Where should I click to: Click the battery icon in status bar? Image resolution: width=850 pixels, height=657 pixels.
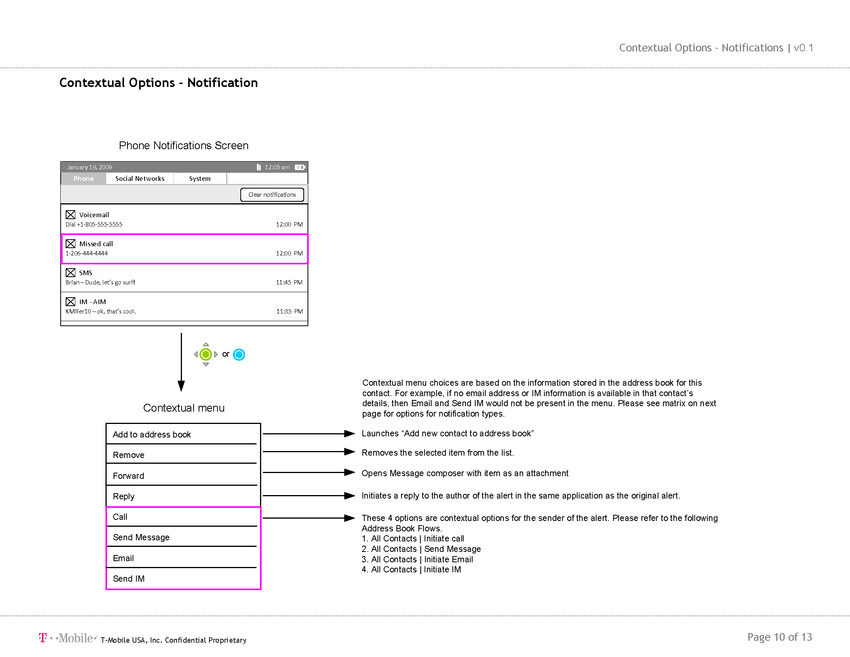(300, 168)
